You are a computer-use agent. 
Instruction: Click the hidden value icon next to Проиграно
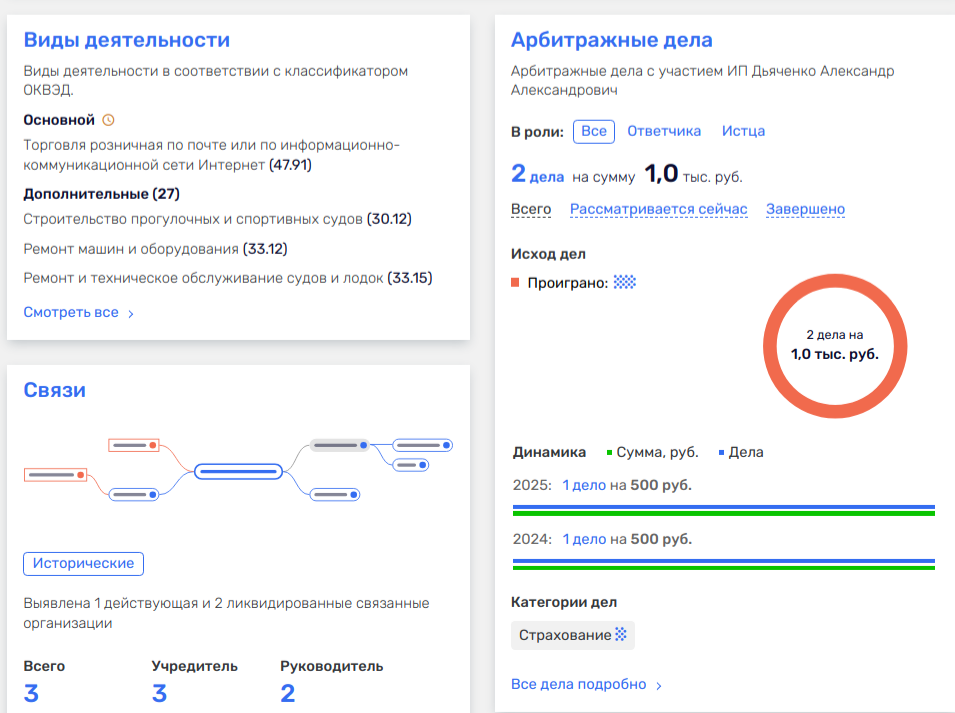(x=624, y=283)
